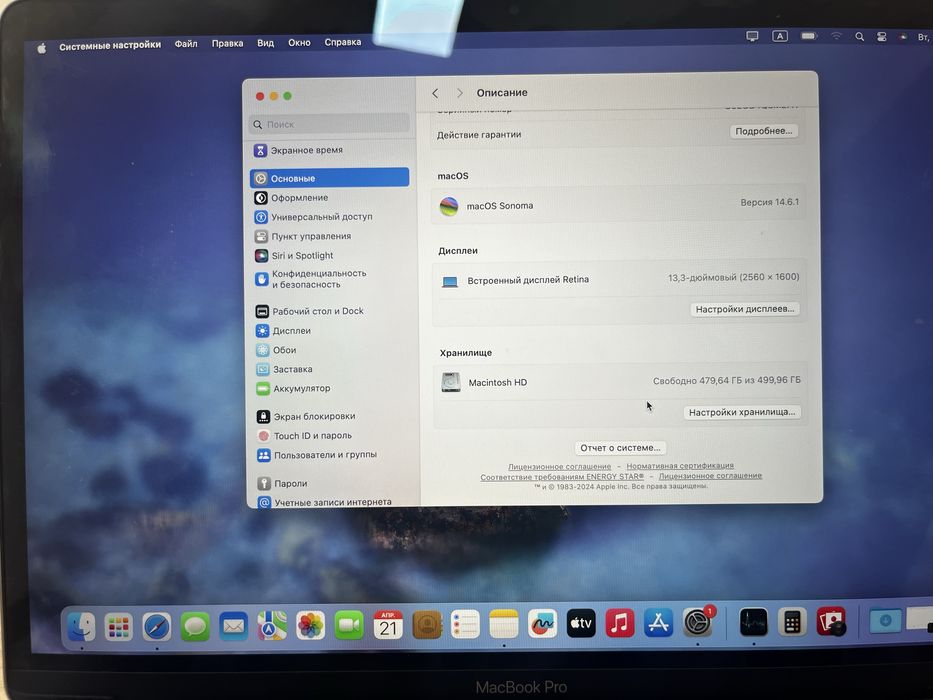The width and height of the screenshot is (933, 700).
Task: Select Основные in sidebar
Action: point(330,178)
